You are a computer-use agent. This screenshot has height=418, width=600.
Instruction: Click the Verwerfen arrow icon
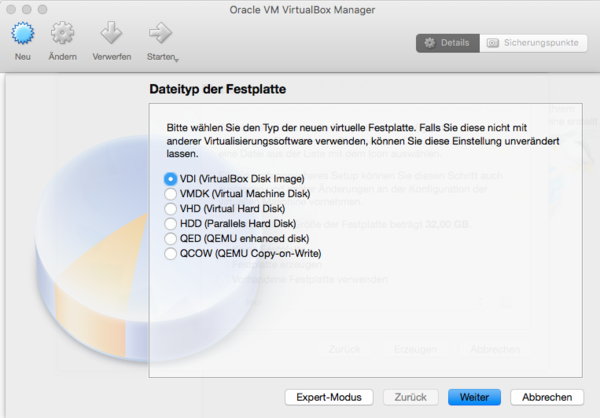(111, 35)
